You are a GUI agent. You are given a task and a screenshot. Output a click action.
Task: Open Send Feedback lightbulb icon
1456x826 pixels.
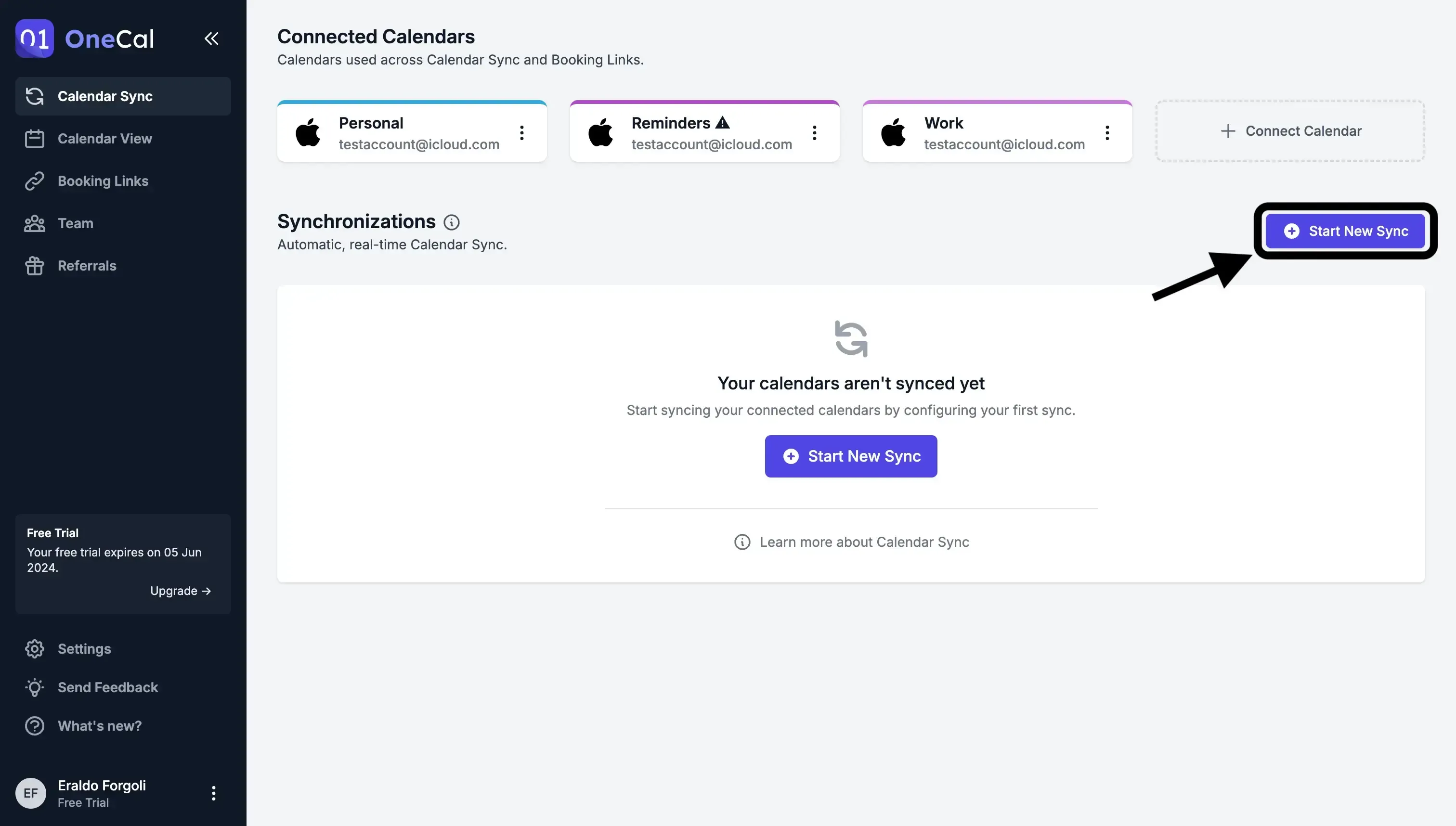pos(34,687)
